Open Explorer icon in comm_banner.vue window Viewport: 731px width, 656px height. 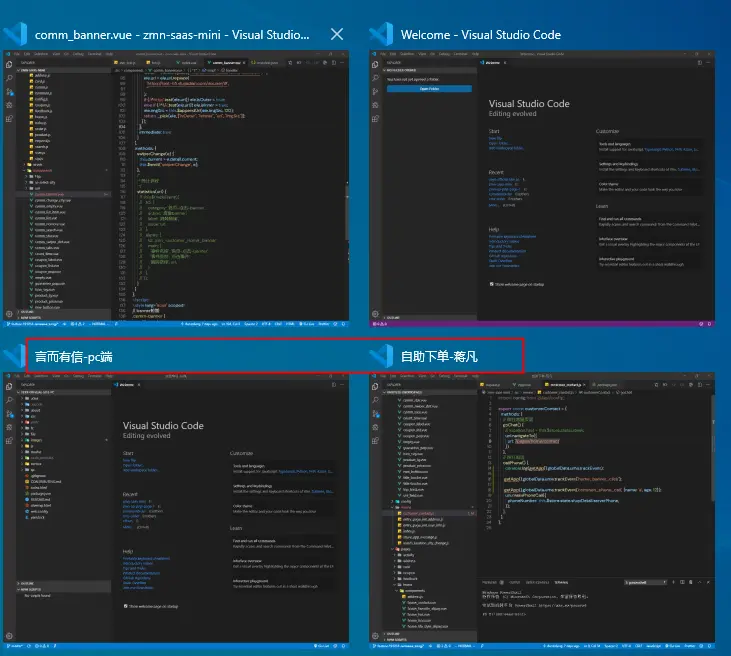click(x=9, y=65)
